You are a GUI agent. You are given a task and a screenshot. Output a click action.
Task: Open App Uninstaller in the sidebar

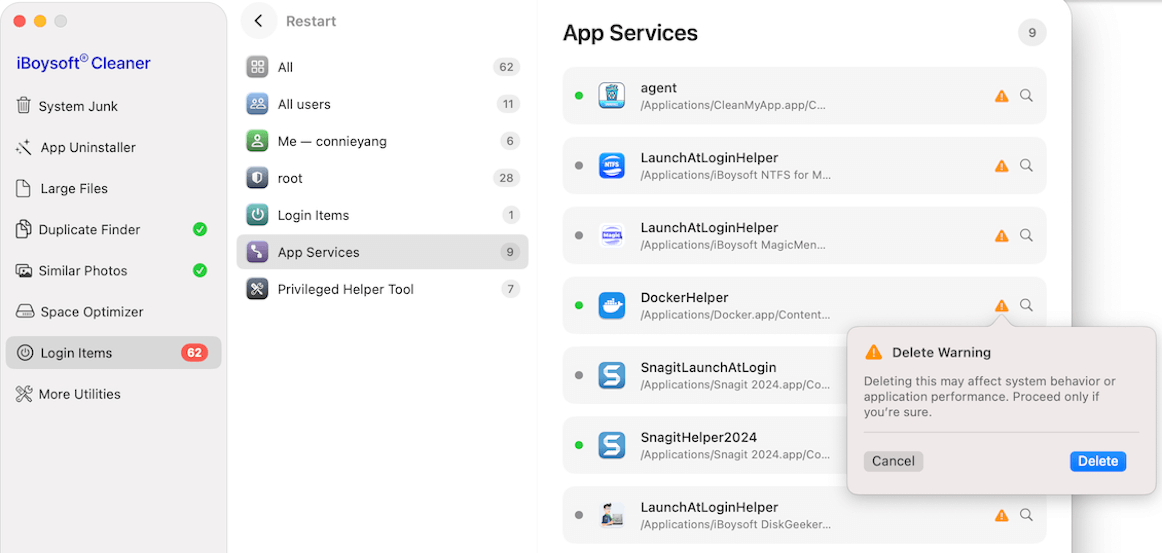[88, 147]
